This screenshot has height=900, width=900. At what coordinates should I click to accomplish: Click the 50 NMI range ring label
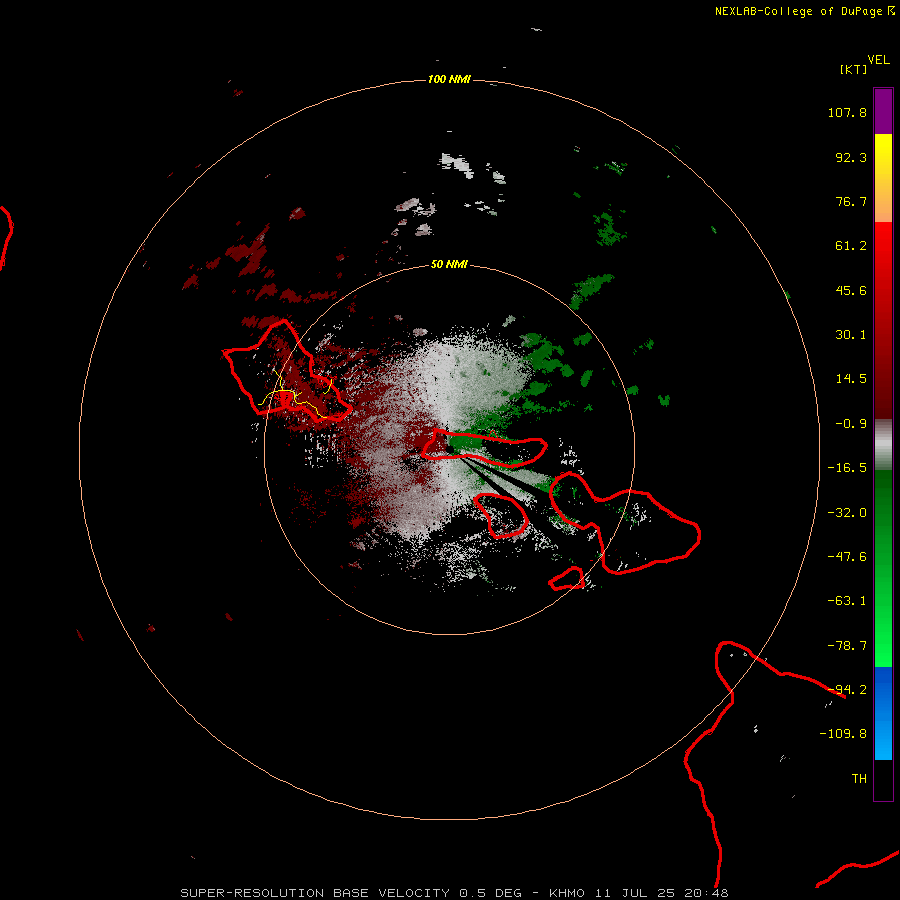(x=449, y=264)
